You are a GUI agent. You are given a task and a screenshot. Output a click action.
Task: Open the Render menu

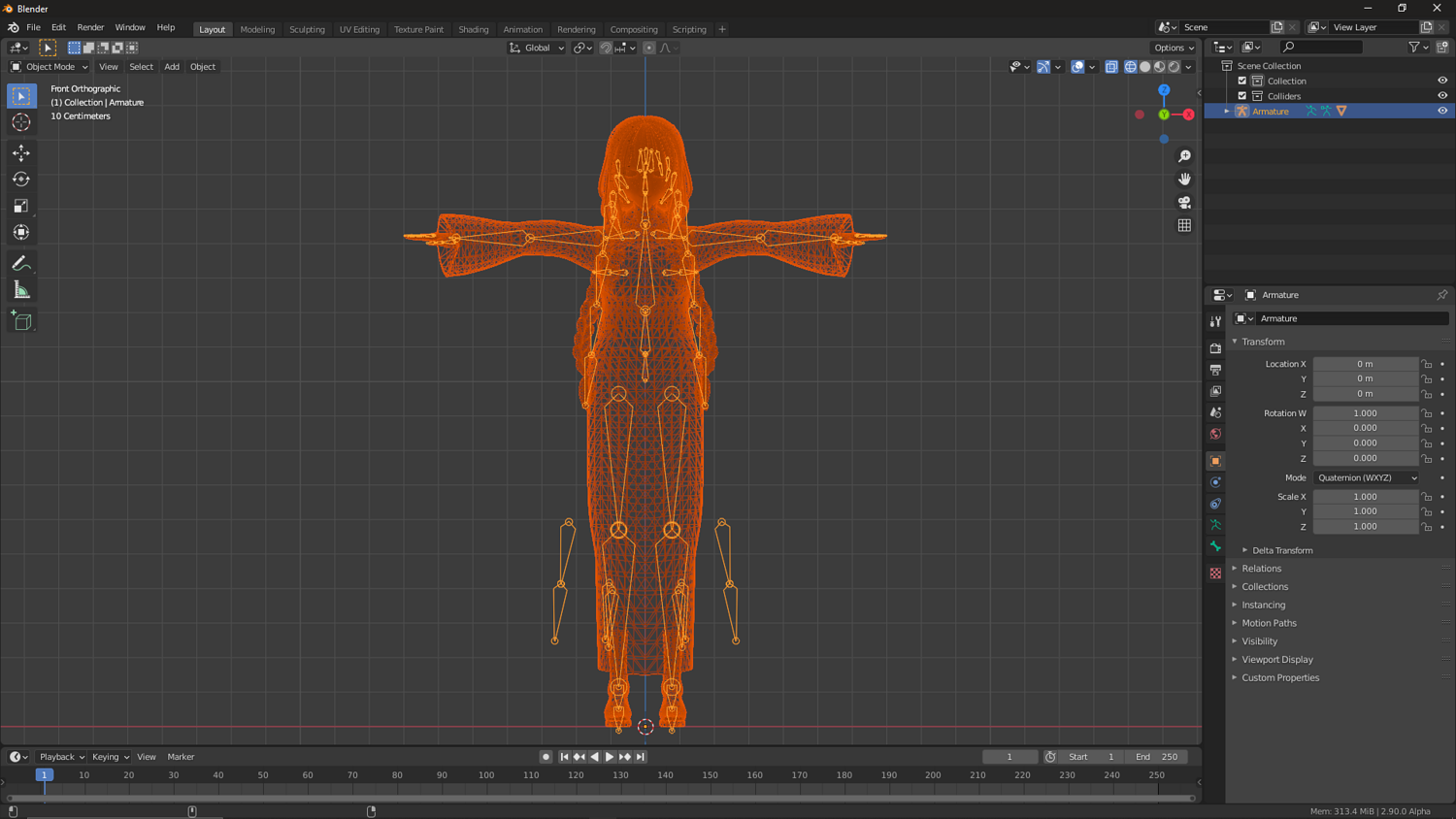click(x=90, y=28)
